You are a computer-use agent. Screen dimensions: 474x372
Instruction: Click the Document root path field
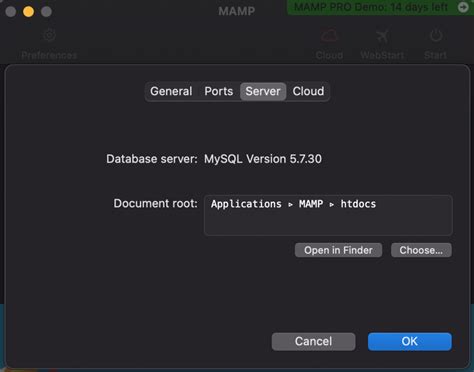click(328, 215)
